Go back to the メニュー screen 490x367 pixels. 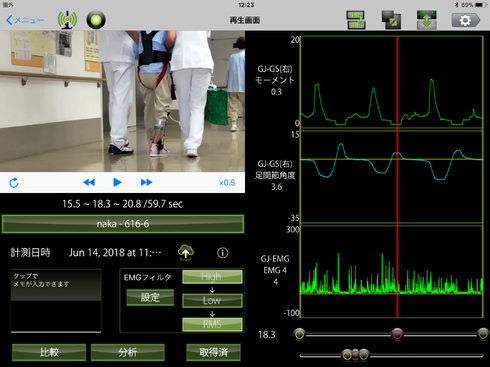pyautogui.click(x=25, y=20)
